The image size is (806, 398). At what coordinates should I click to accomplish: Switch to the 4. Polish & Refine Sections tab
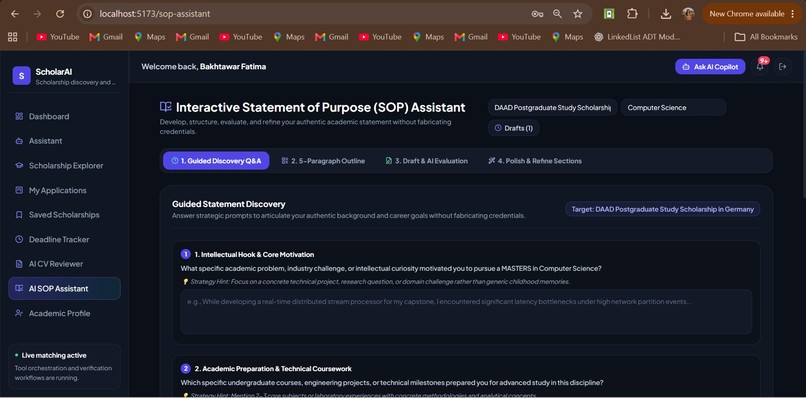pos(535,161)
